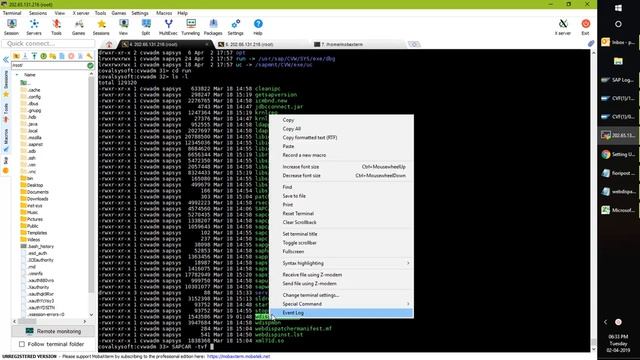This screenshot has width=640, height=360.
Task: Click the View toolbar icon
Action: click(x=123, y=27)
